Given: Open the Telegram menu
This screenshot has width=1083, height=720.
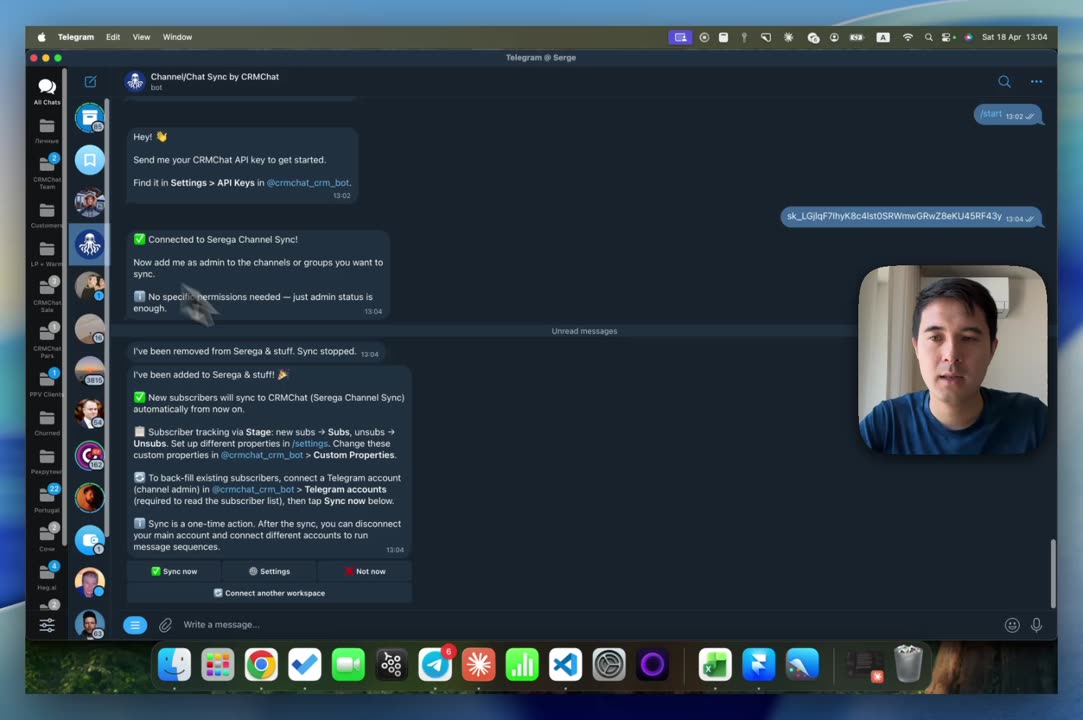Looking at the screenshot, I should coord(75,37).
